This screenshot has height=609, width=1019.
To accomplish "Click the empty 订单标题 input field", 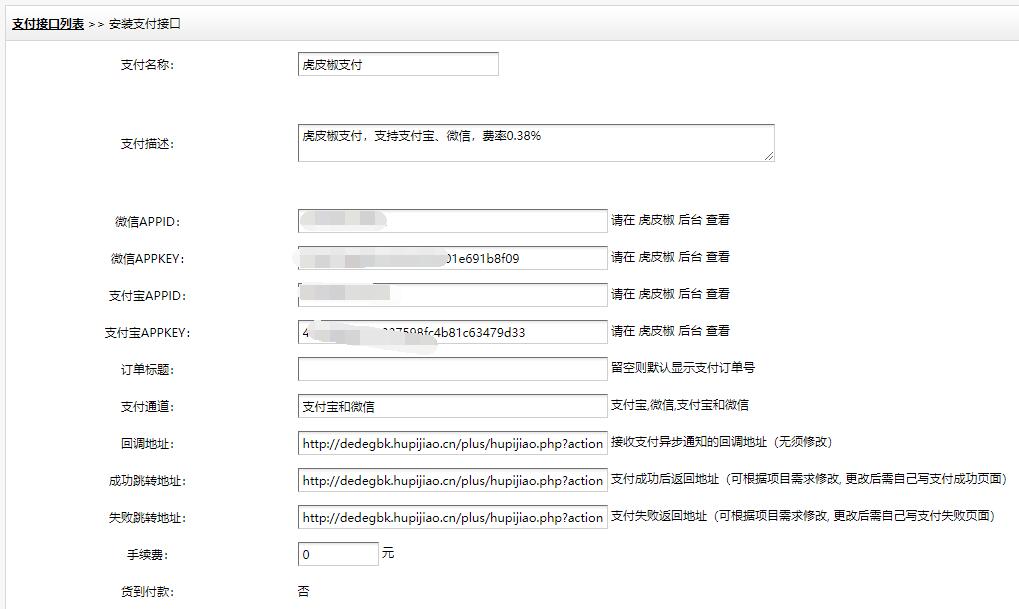I will click(453, 369).
